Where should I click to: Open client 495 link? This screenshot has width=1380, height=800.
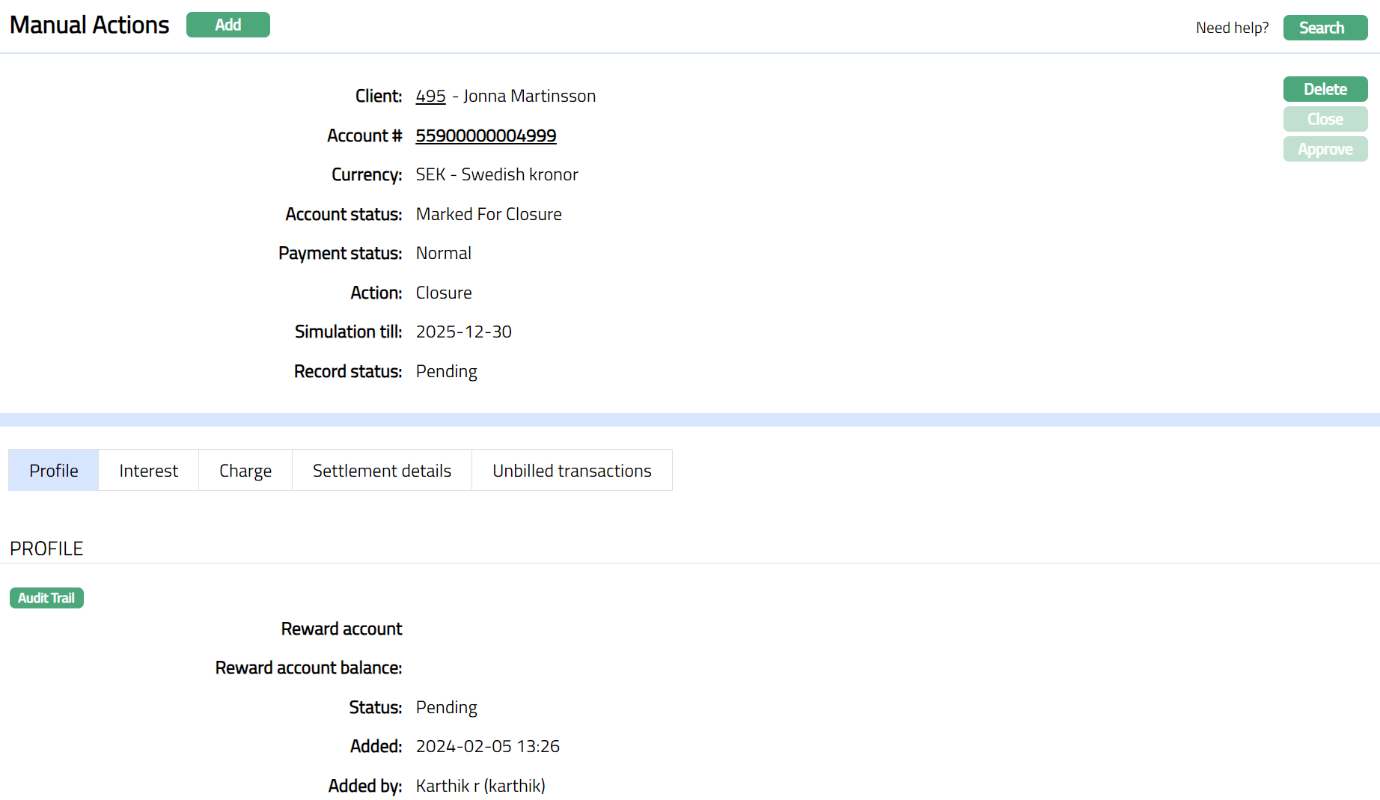(430, 96)
